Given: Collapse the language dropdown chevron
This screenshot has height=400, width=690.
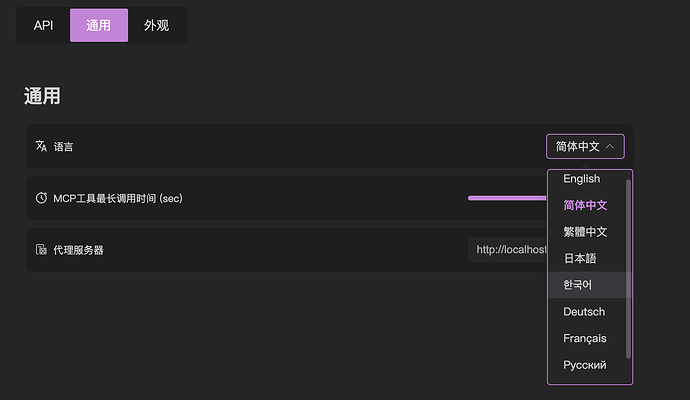Looking at the screenshot, I should (609, 147).
